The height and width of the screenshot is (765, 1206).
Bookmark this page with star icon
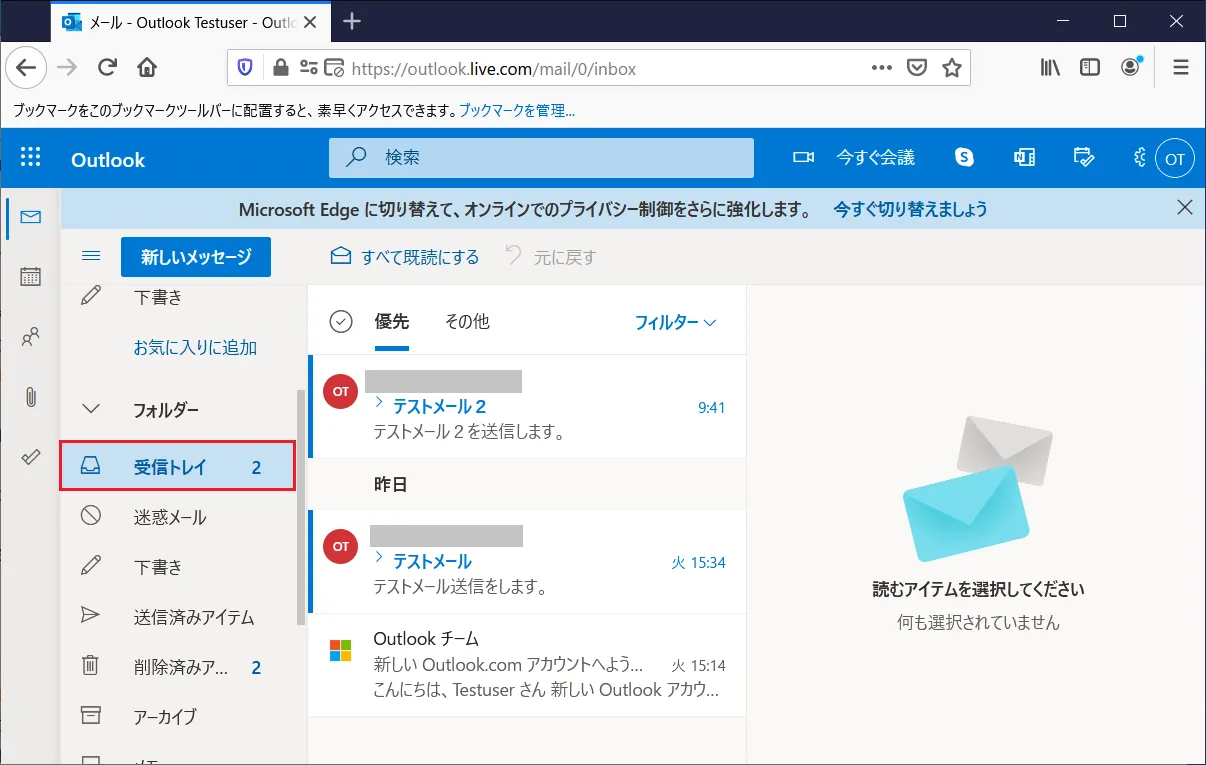coord(951,68)
